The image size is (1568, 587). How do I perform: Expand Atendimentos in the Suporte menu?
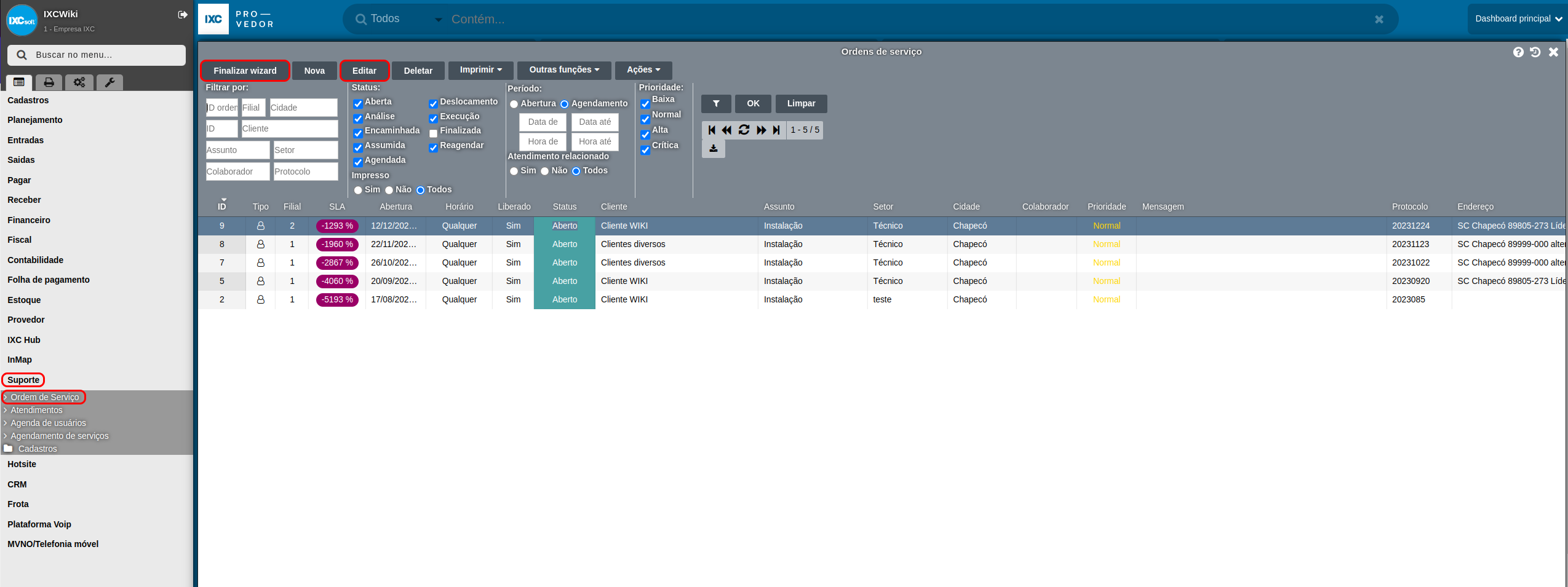[36, 410]
